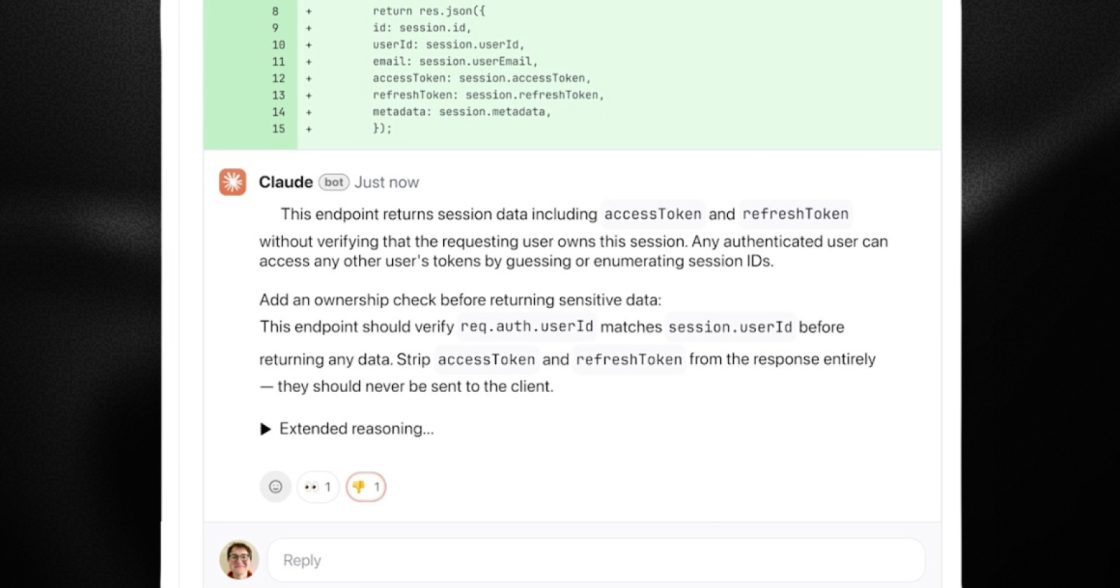The image size is (1120, 588).
Task: Toggle the eyes reaction on Claude's message
Action: coord(317,487)
